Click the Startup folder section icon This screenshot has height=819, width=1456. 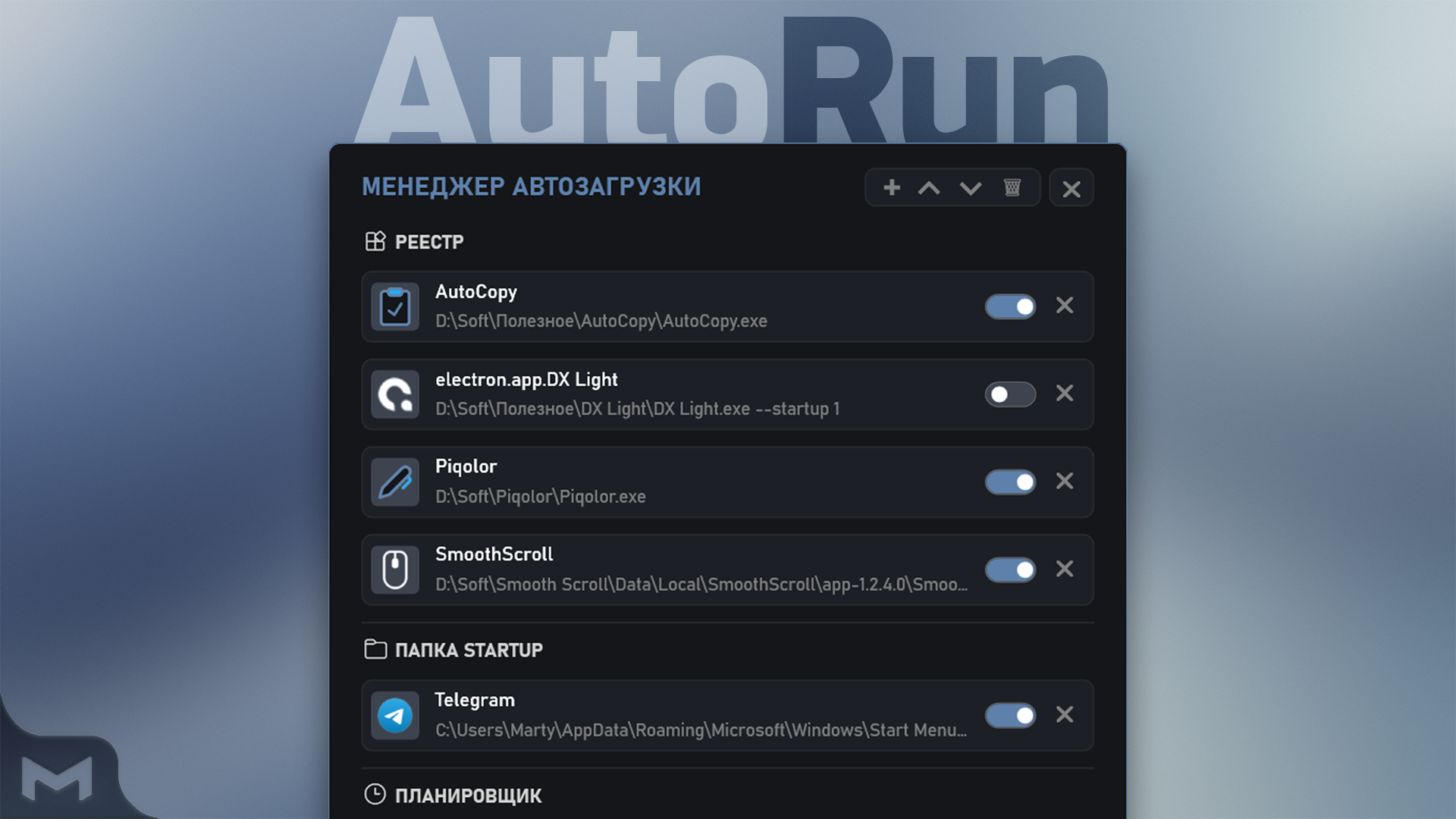pos(375,649)
